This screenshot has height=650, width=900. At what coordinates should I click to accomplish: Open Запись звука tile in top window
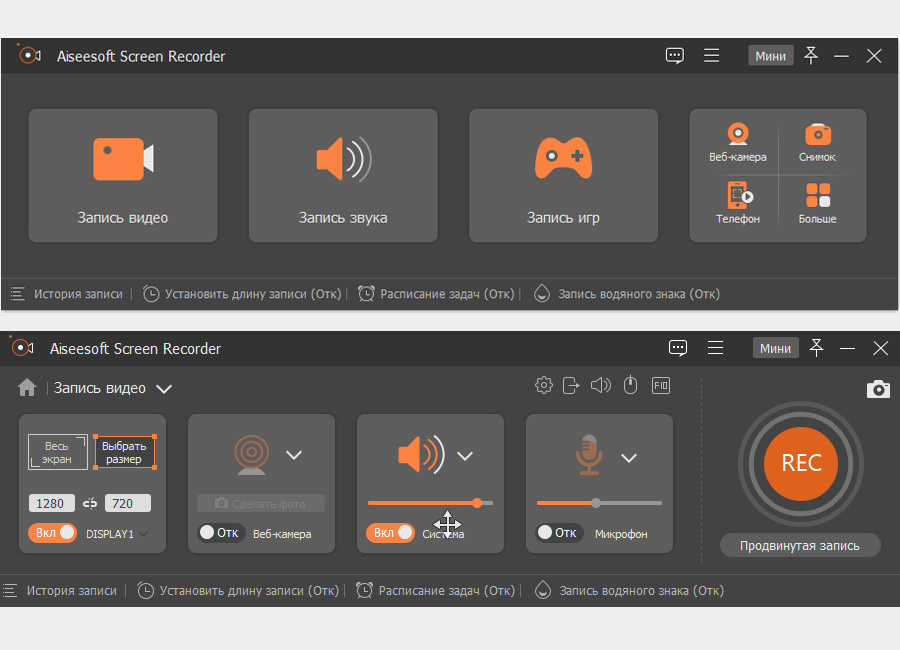(x=343, y=175)
